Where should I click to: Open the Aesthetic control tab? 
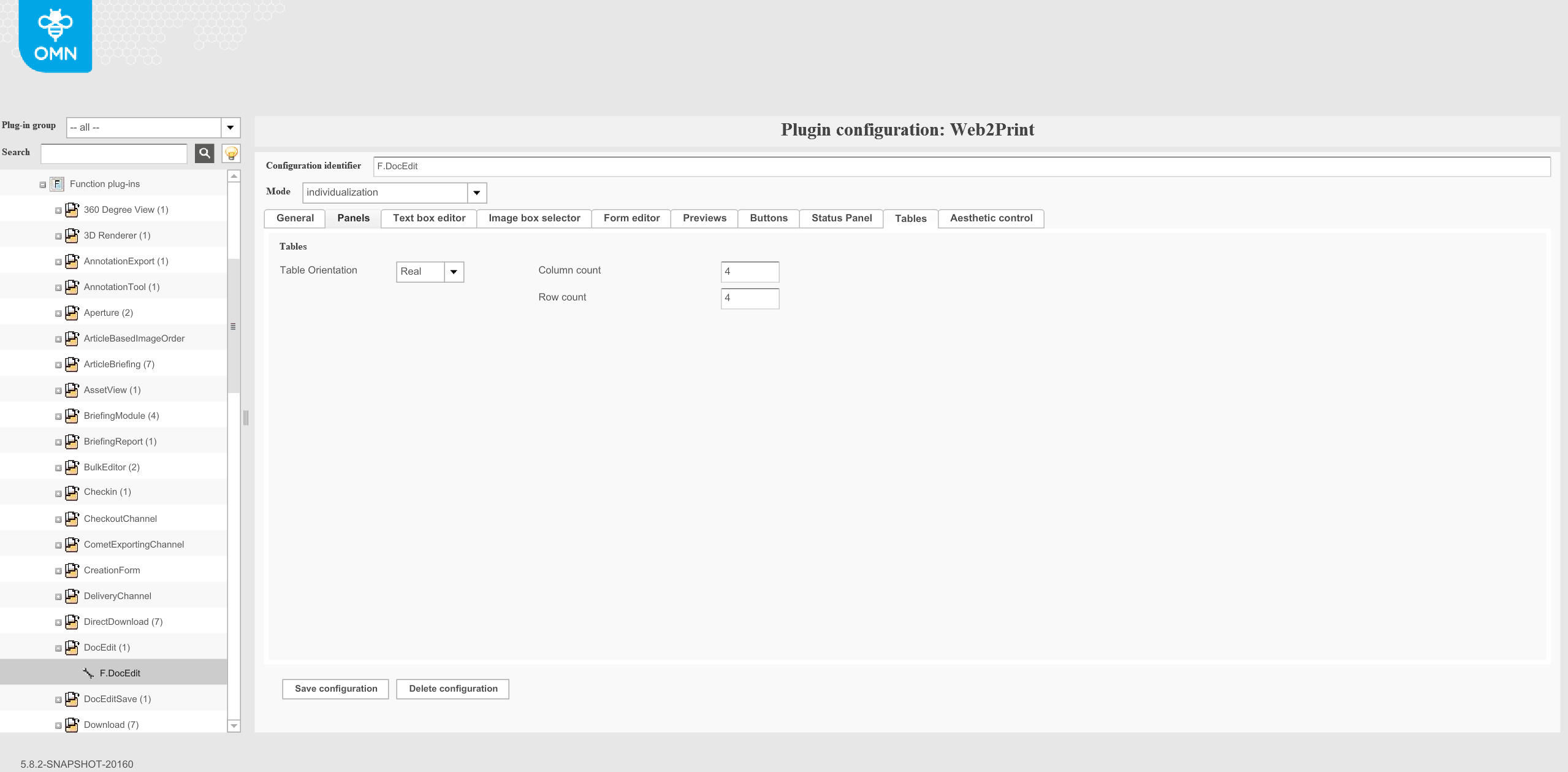[x=991, y=218]
